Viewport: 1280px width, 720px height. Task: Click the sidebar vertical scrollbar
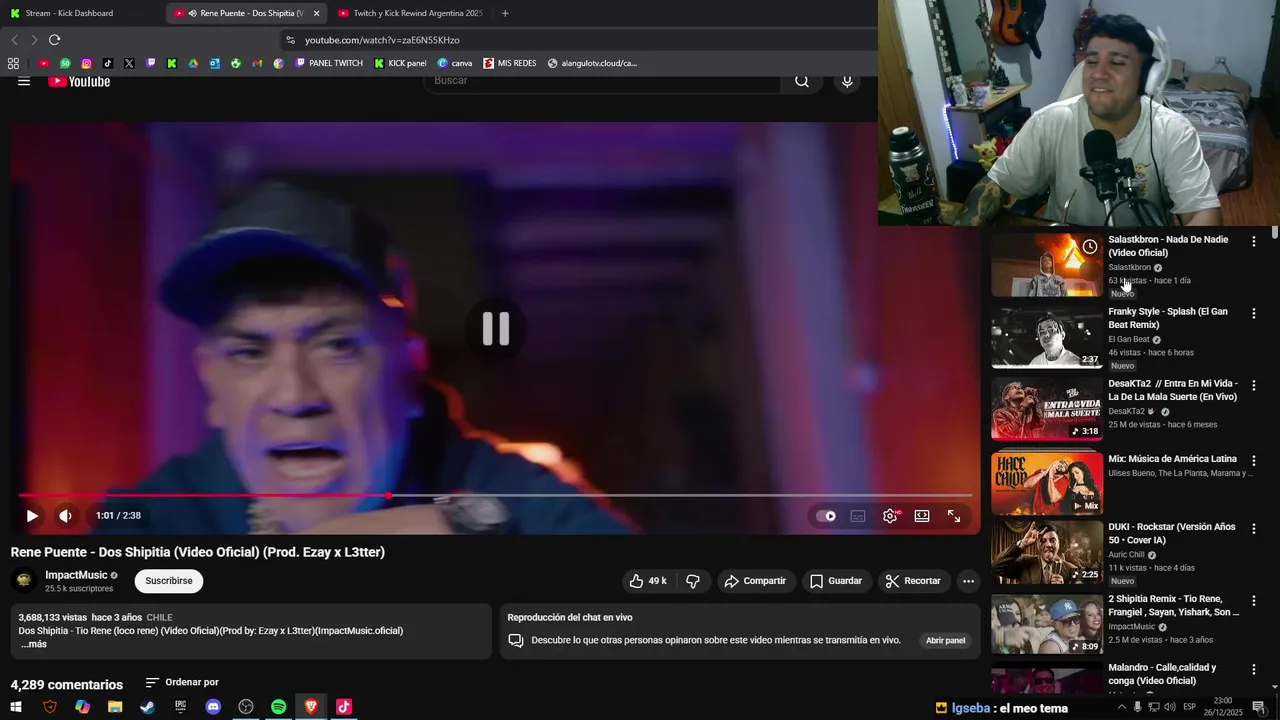point(1275,232)
